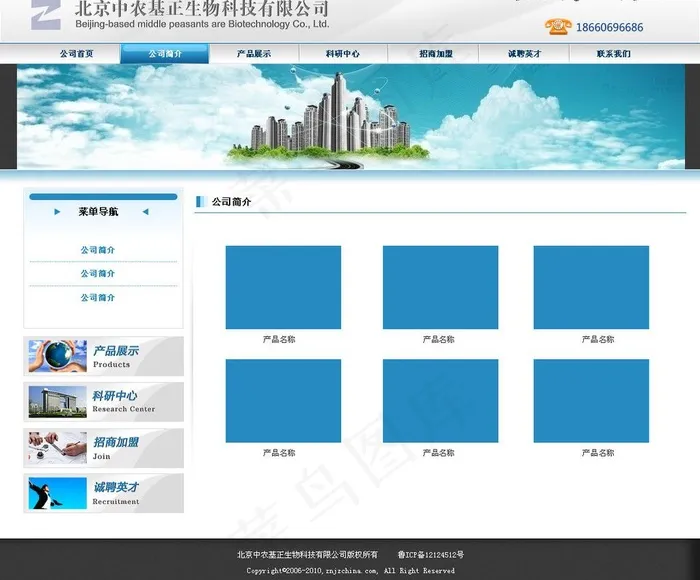This screenshot has height=580, width=700.
Task: Click the globe image in Products banner
Action: [57, 356]
